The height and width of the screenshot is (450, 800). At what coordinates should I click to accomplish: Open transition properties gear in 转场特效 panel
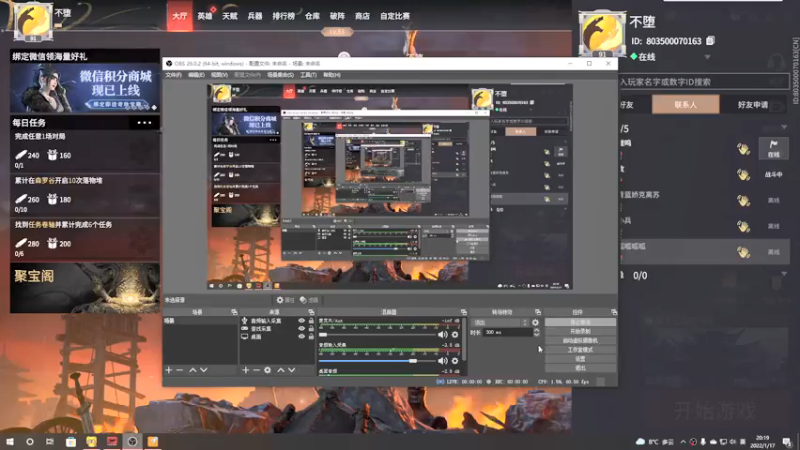point(535,322)
